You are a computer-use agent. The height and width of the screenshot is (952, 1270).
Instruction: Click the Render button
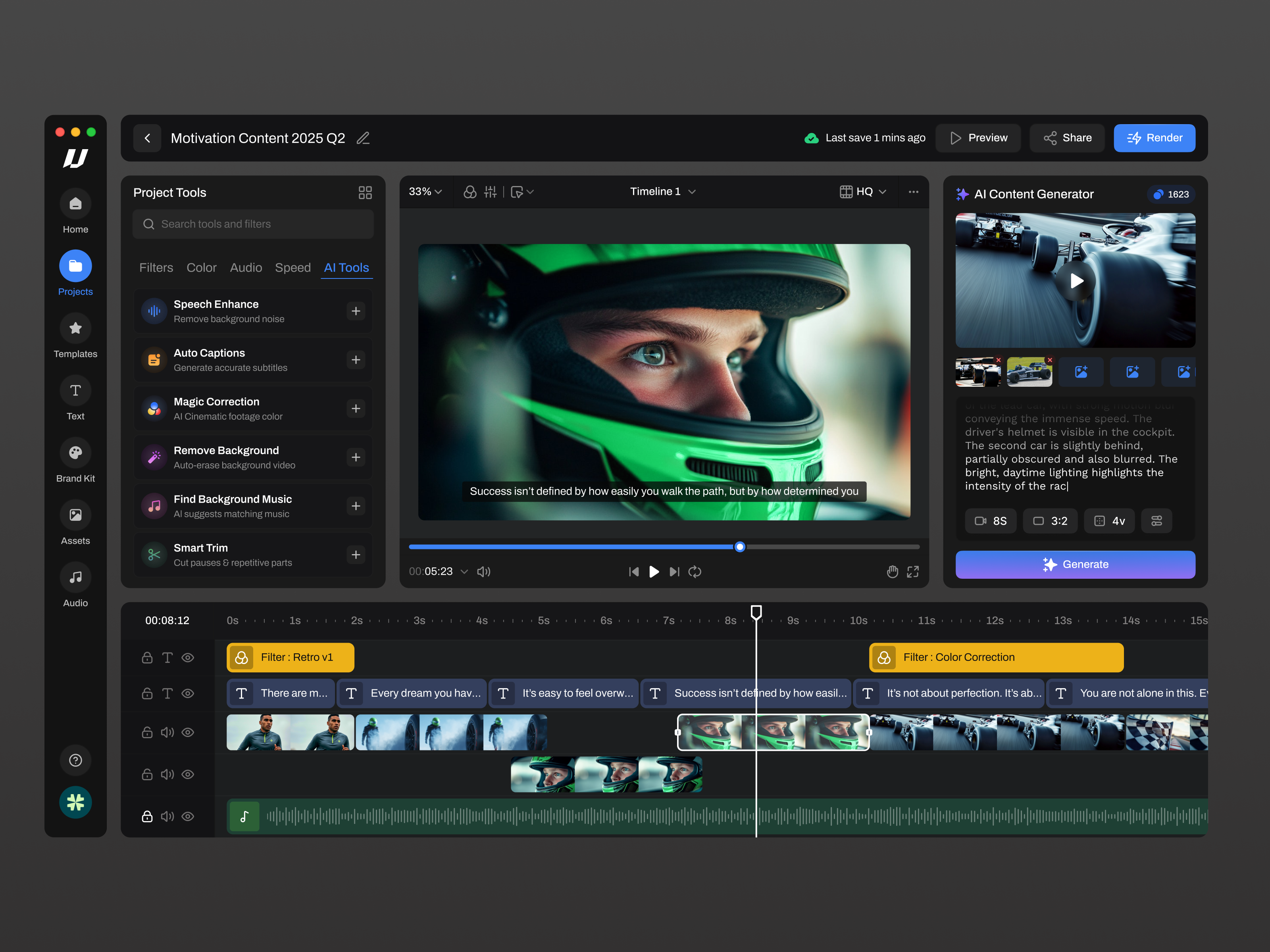pos(1154,138)
